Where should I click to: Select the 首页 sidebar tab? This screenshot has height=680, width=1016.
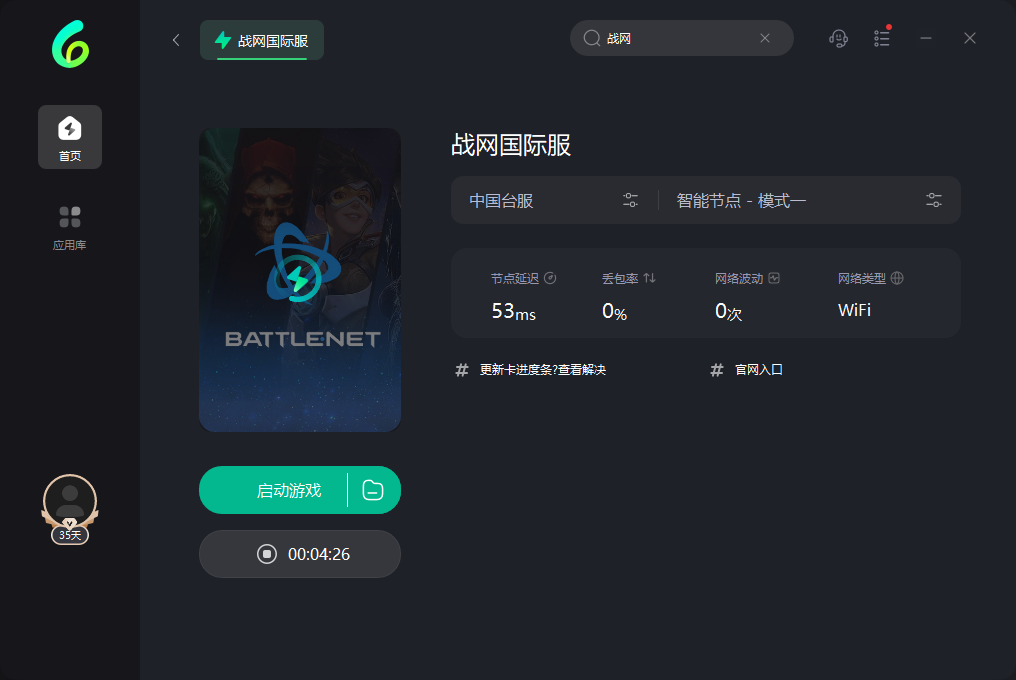coord(70,137)
